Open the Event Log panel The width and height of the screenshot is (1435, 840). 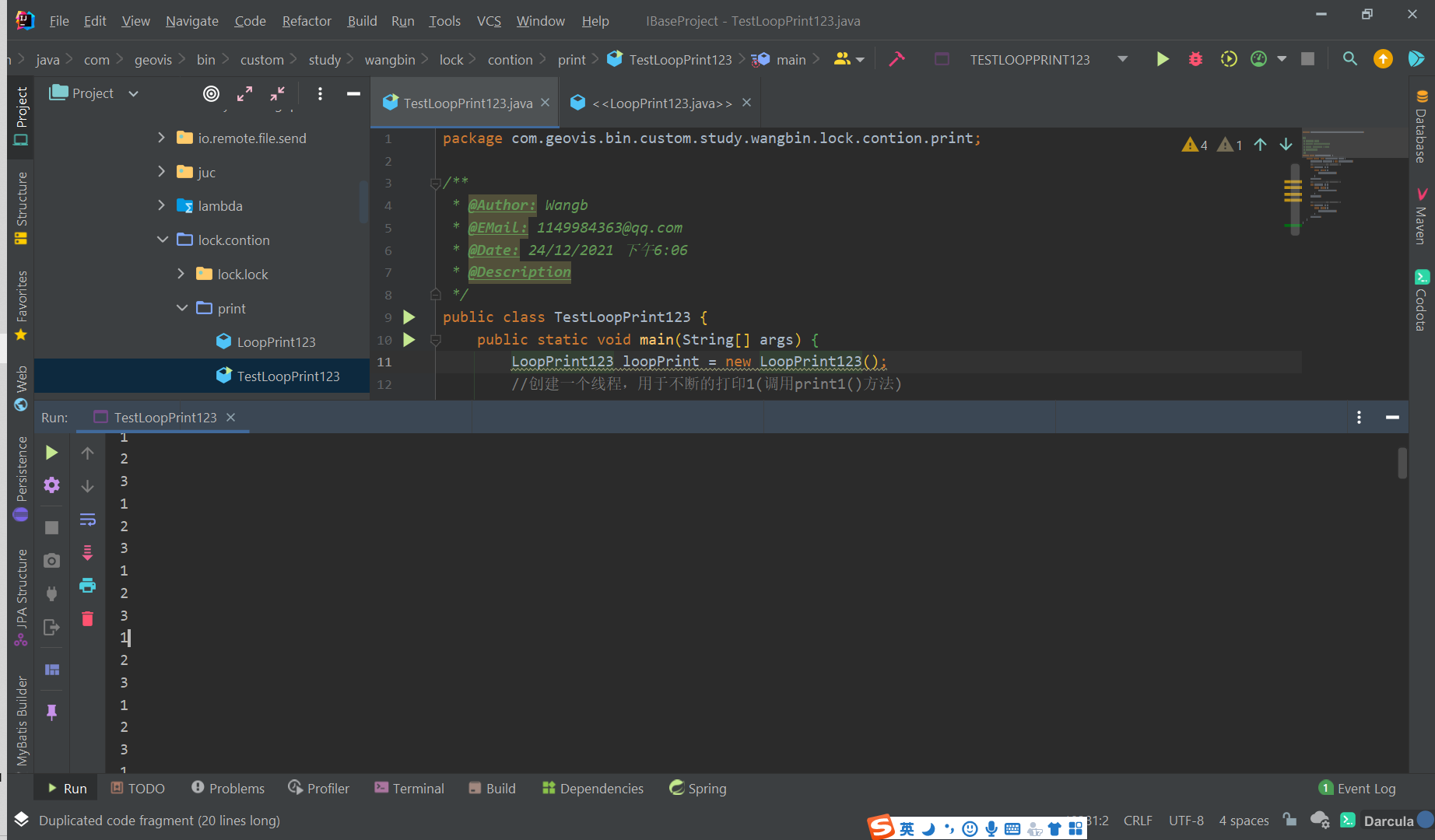point(1357,788)
